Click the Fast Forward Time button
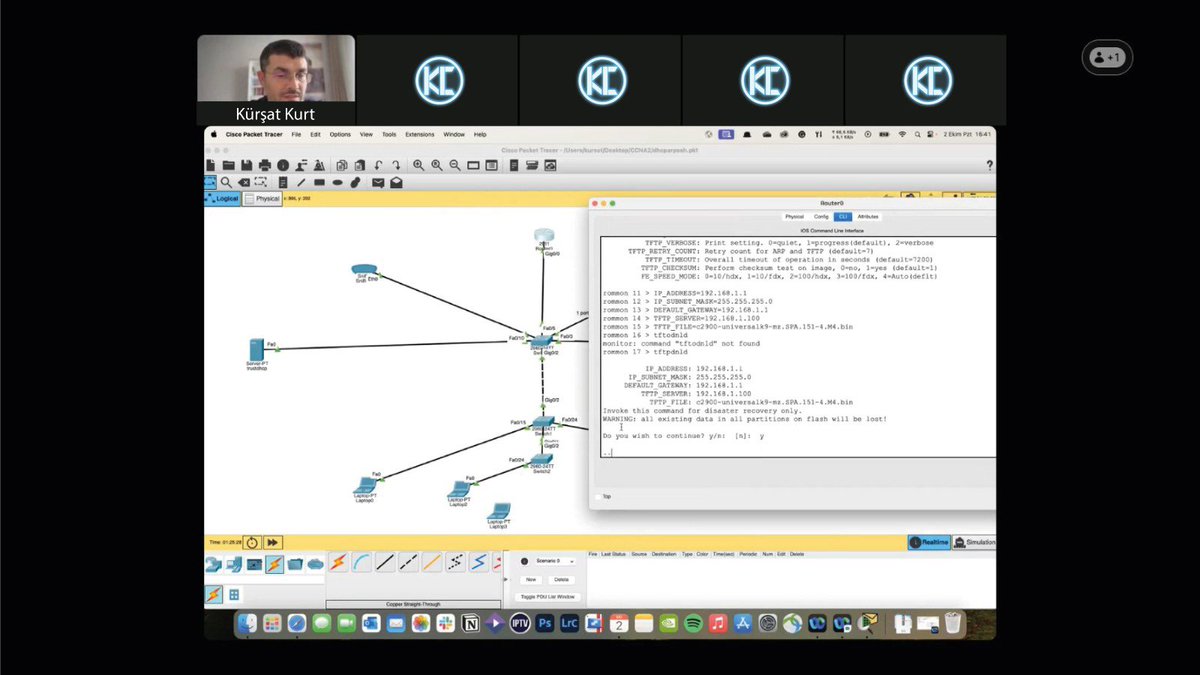Screen dimensions: 1200x675 point(271,541)
